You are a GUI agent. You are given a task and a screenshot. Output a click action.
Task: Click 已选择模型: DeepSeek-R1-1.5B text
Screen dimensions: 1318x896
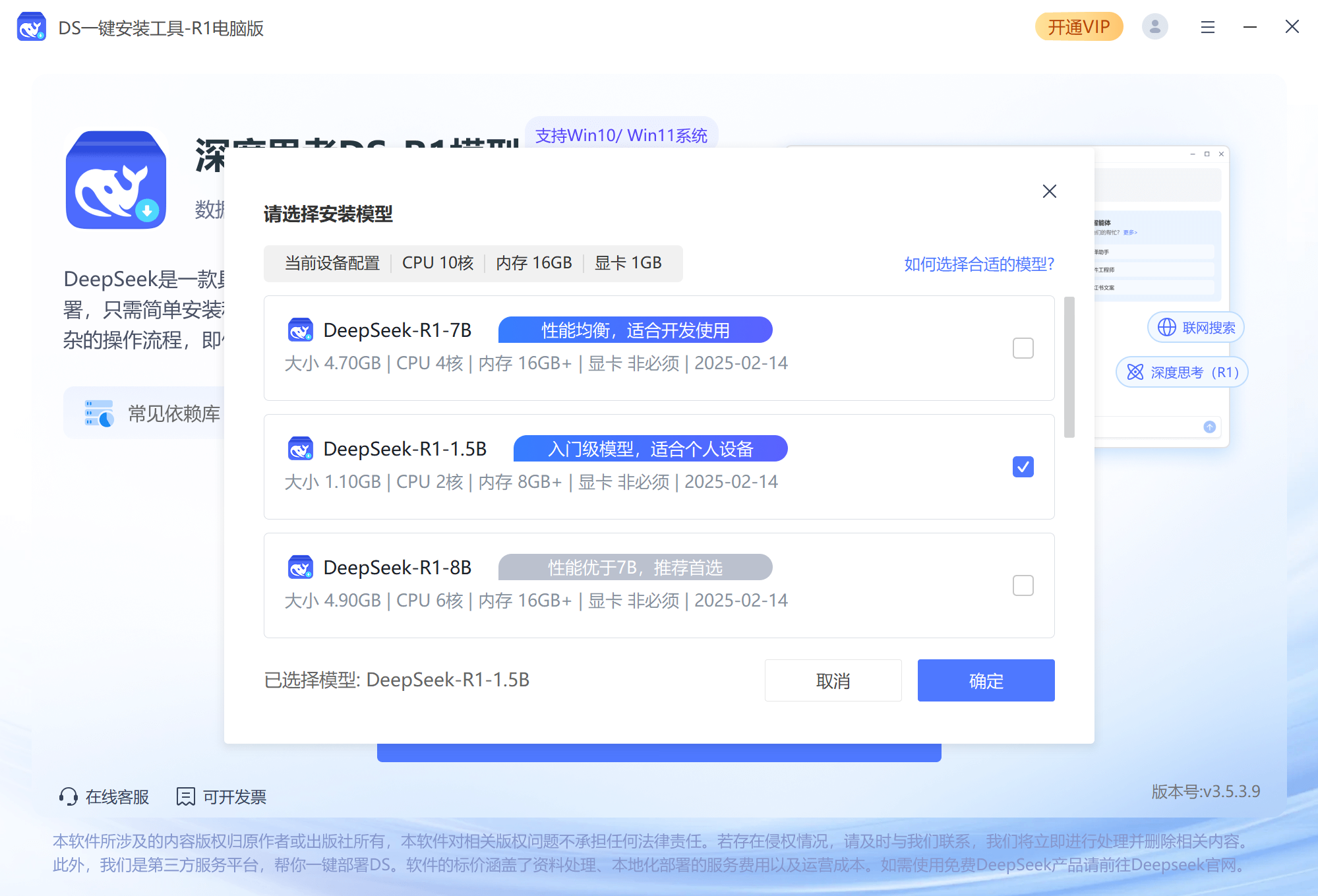397,680
